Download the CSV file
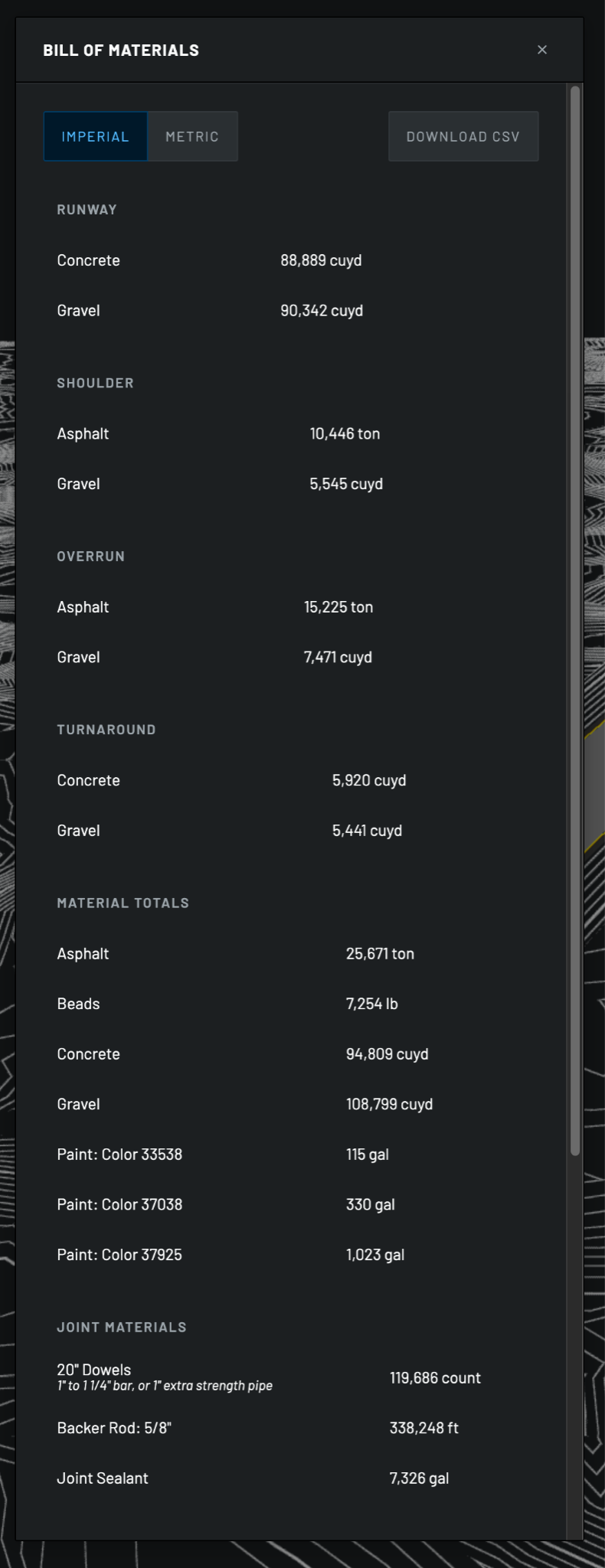The width and height of the screenshot is (605, 1568). coord(463,136)
